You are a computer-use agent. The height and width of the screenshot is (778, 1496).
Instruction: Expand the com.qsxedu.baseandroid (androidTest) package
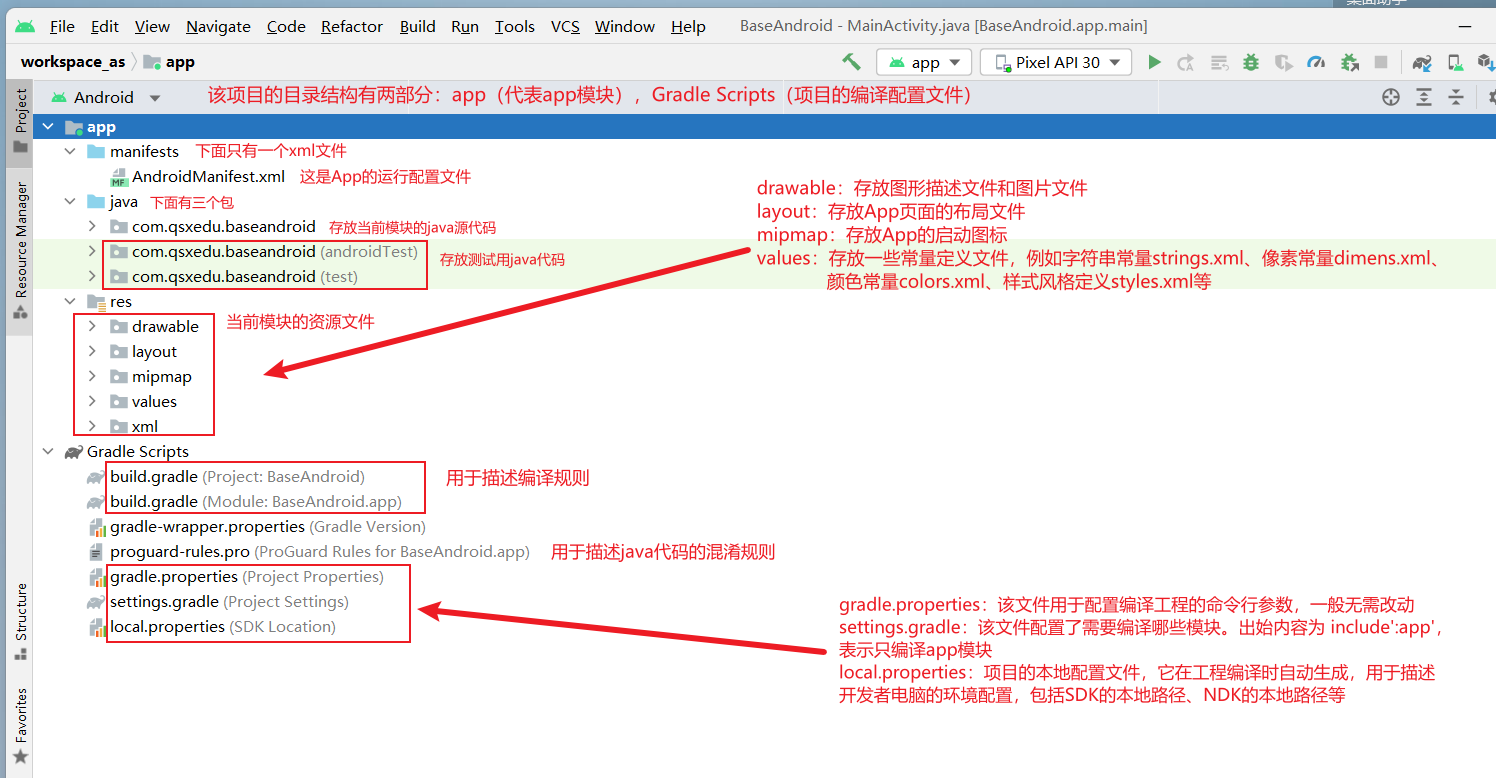[x=92, y=252]
